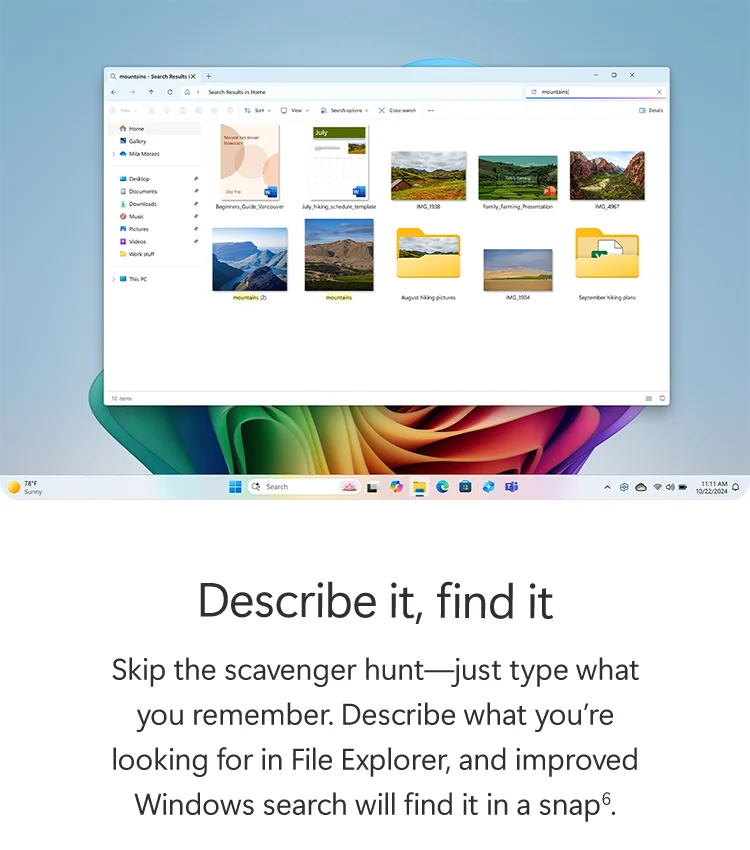Go up one folder level
This screenshot has width=750, height=850.
pos(151,92)
